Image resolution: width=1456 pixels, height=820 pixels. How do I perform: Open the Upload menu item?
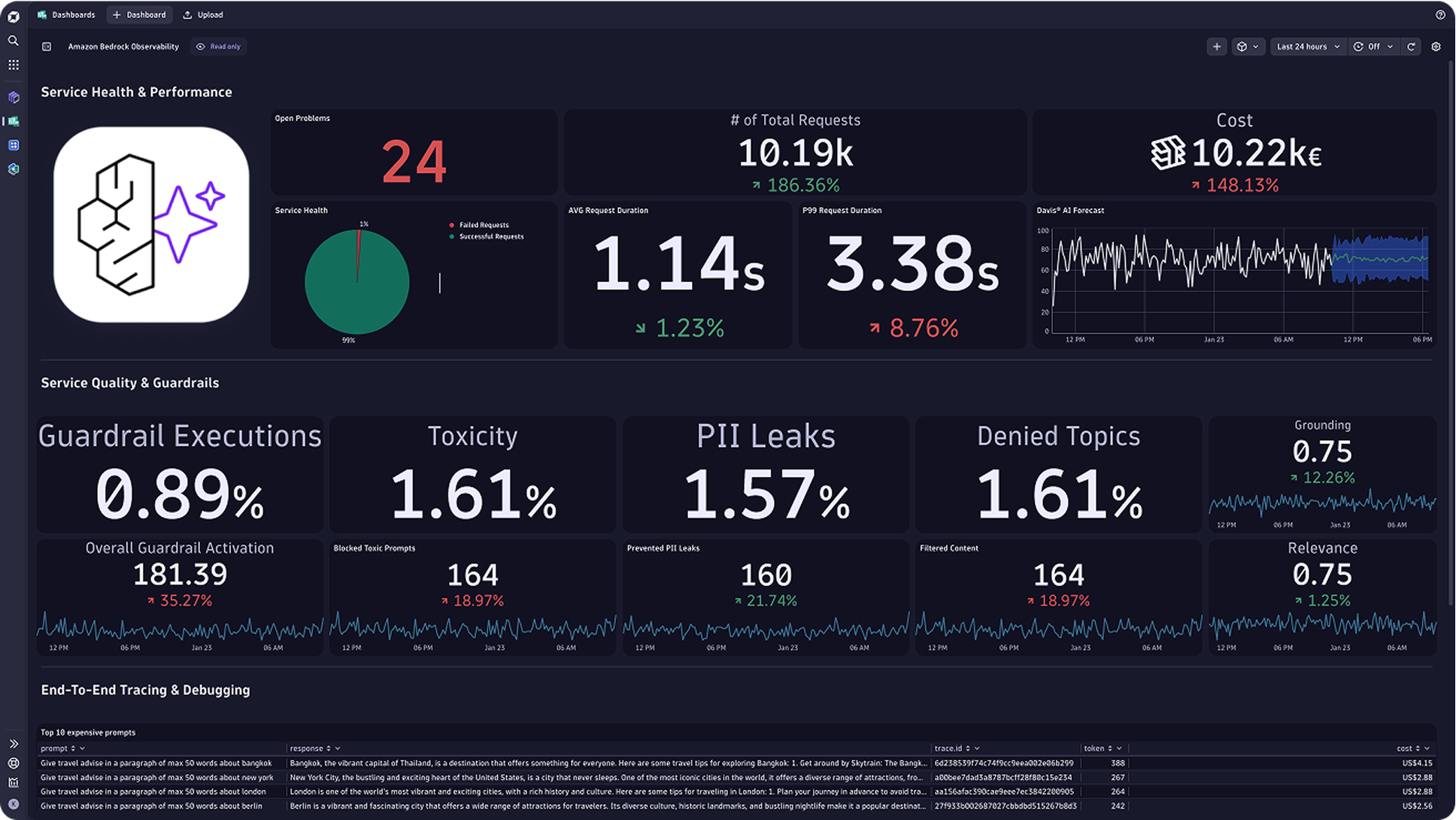(202, 14)
